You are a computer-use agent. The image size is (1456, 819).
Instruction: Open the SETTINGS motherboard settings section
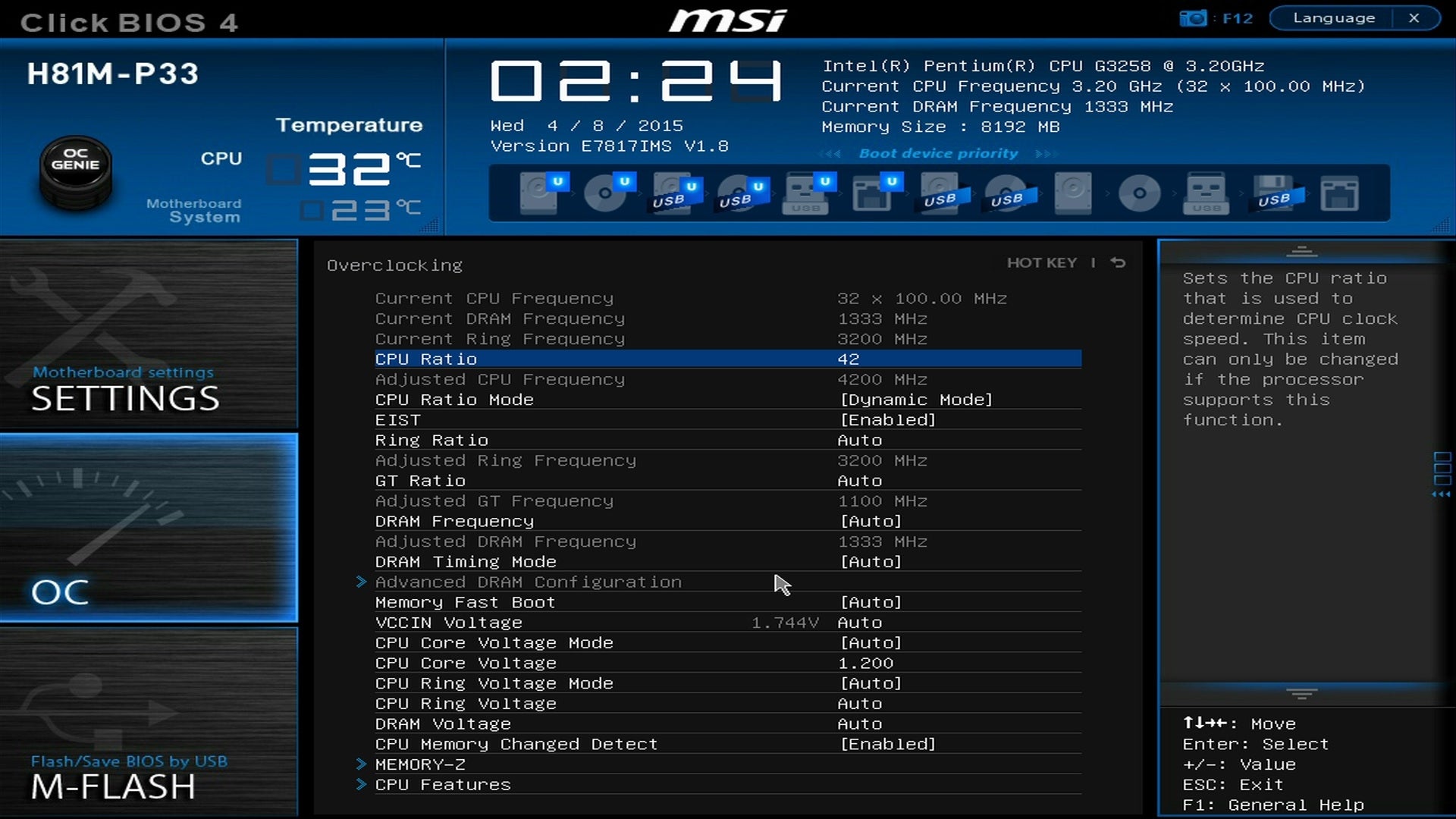click(149, 334)
